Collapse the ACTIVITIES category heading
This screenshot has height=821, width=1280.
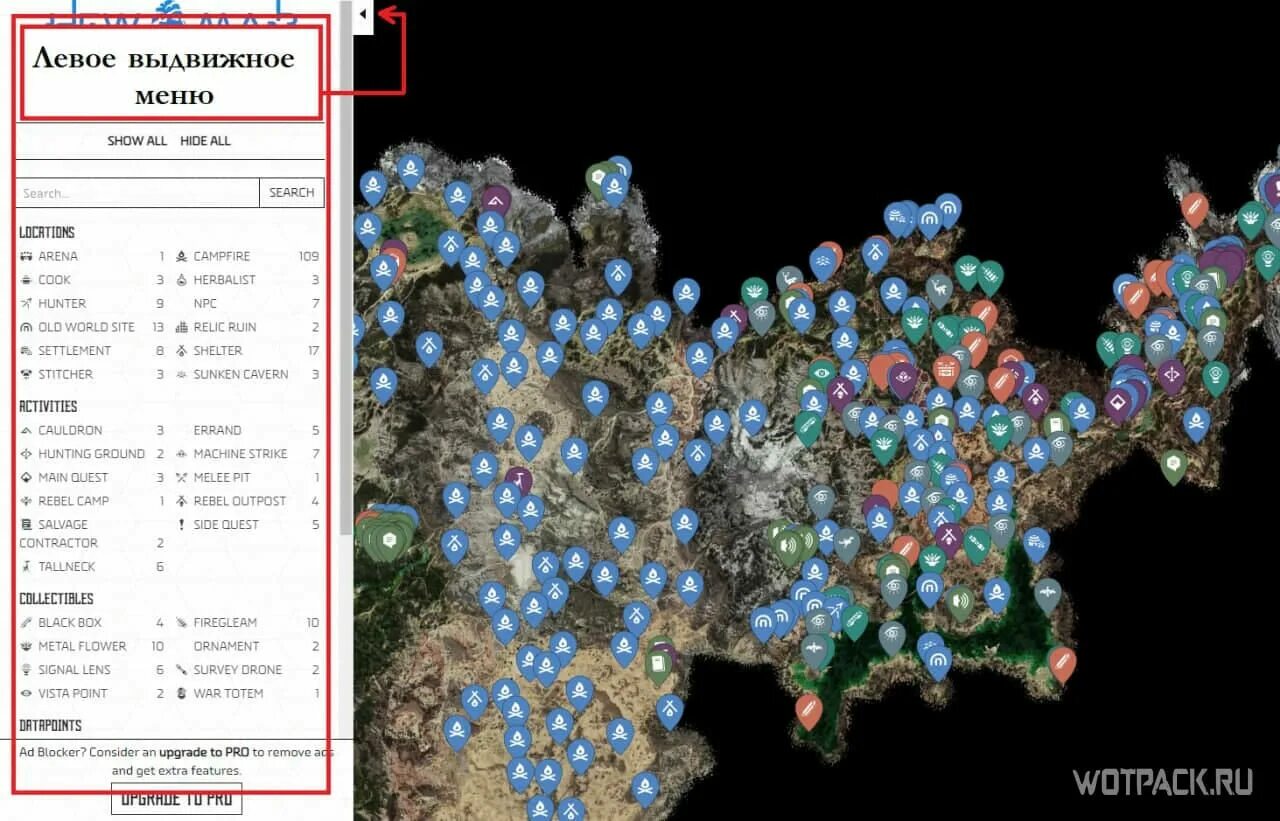[x=48, y=406]
